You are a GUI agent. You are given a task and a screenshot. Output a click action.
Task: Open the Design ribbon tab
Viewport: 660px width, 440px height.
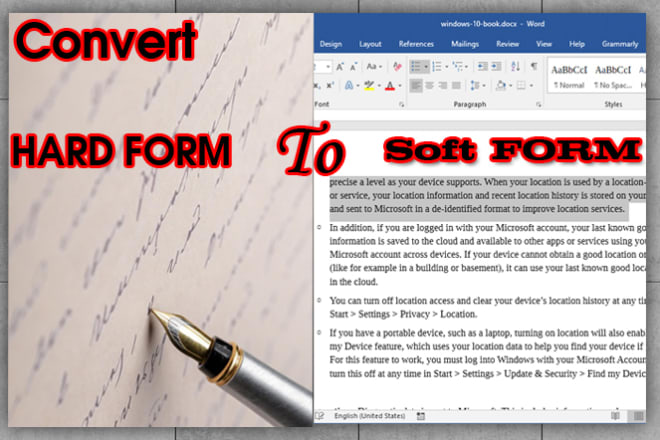pyautogui.click(x=330, y=44)
